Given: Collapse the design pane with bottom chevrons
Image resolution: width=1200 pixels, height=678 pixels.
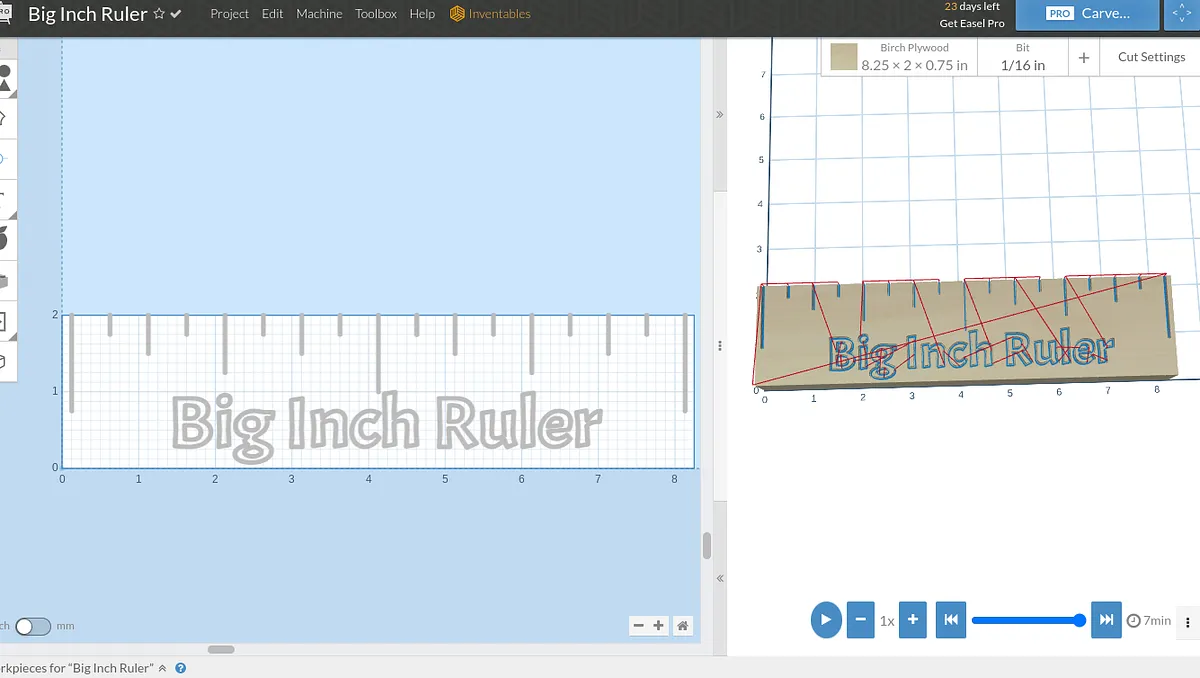Looking at the screenshot, I should (719, 579).
